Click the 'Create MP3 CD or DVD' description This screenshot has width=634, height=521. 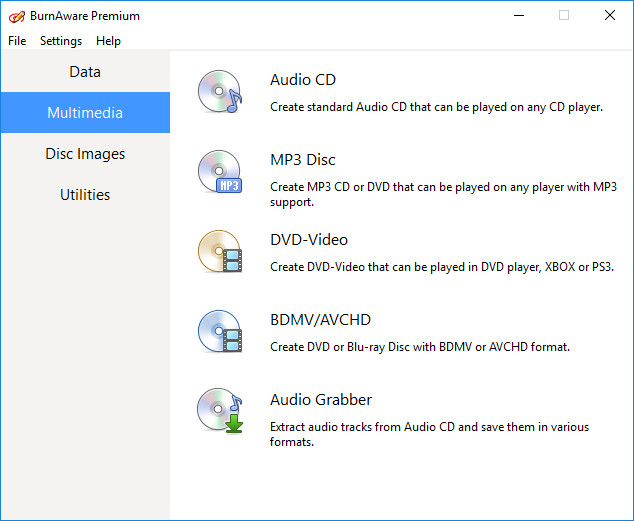tap(444, 194)
